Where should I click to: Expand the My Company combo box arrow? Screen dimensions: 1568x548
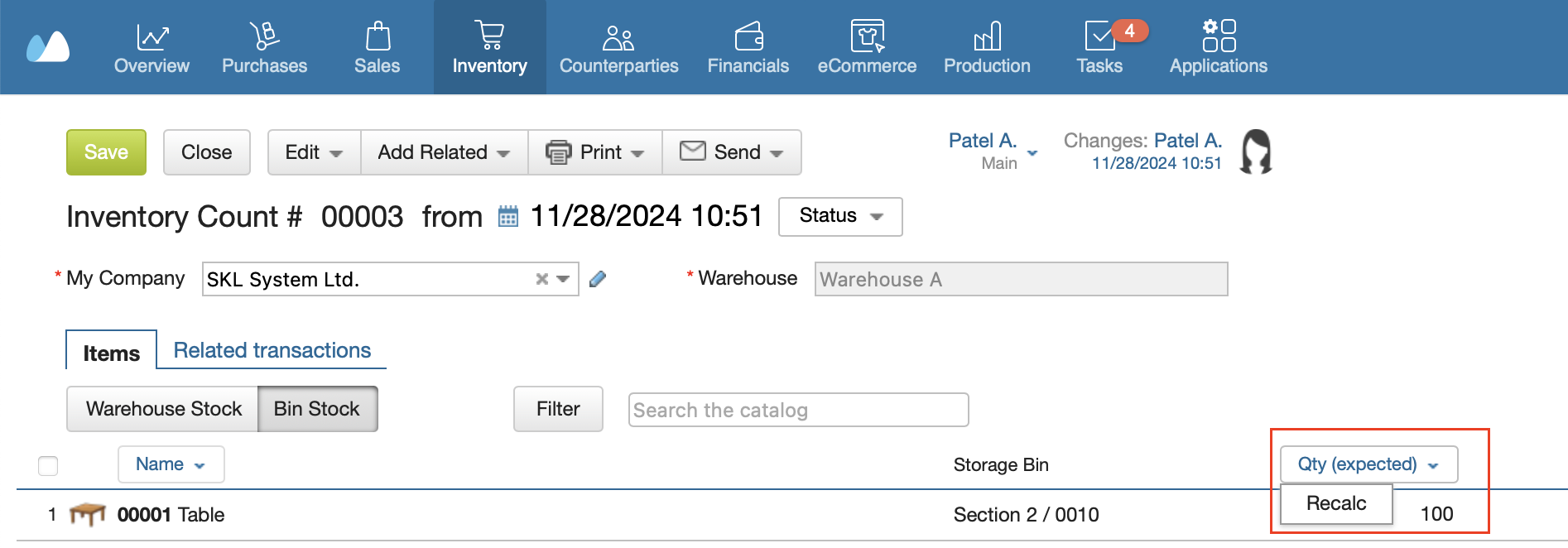563,279
